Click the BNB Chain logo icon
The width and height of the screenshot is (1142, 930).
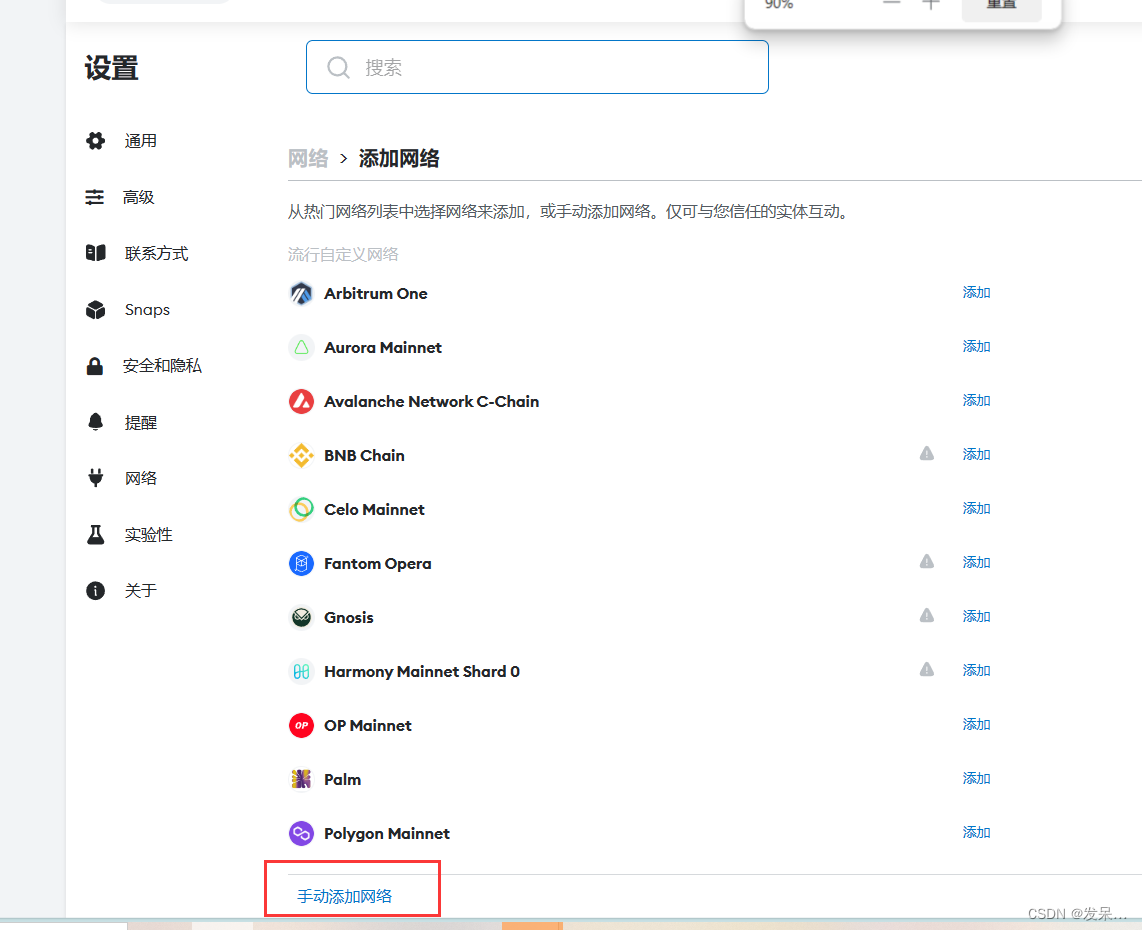(302, 455)
